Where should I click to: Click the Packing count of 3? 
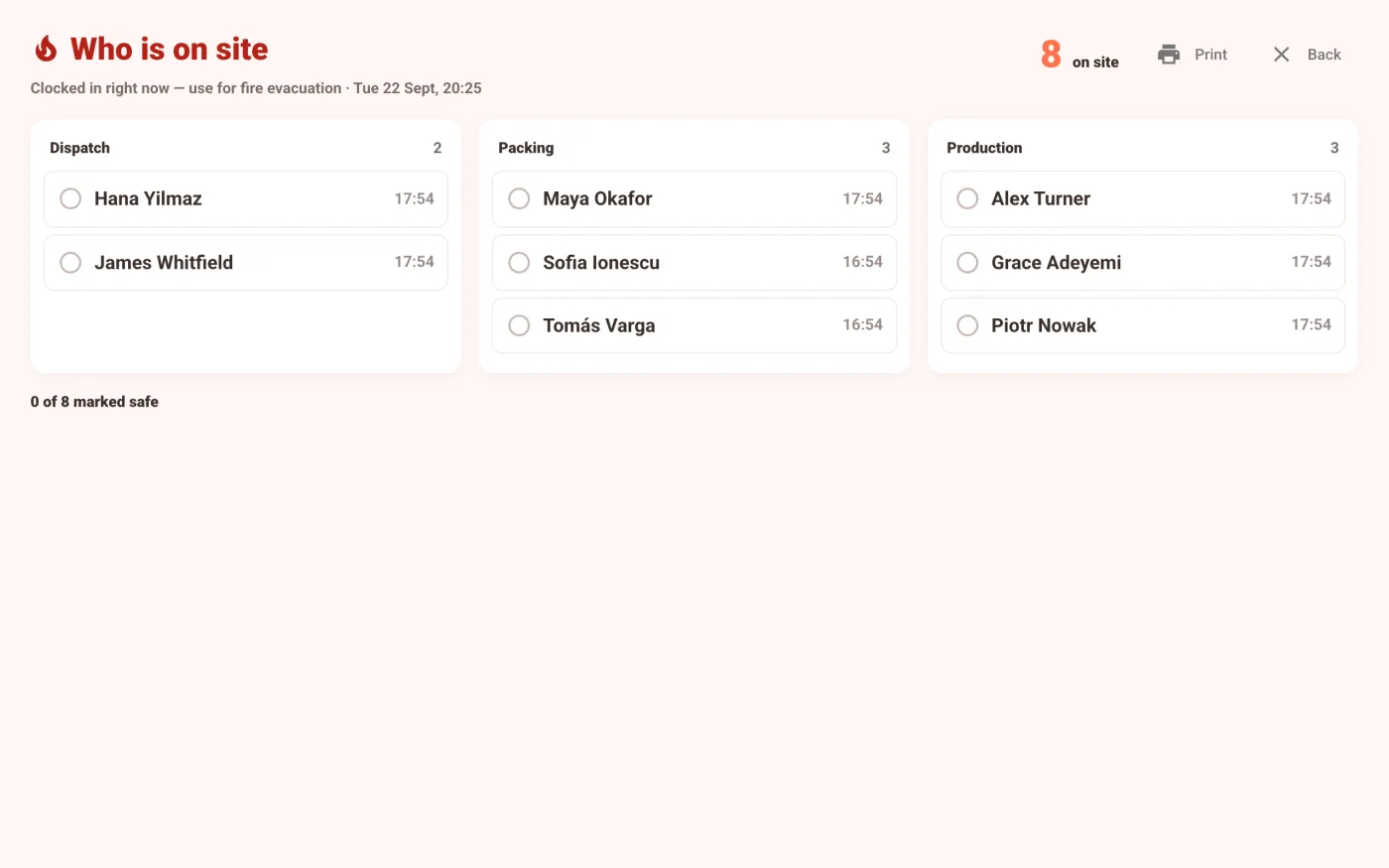click(886, 148)
